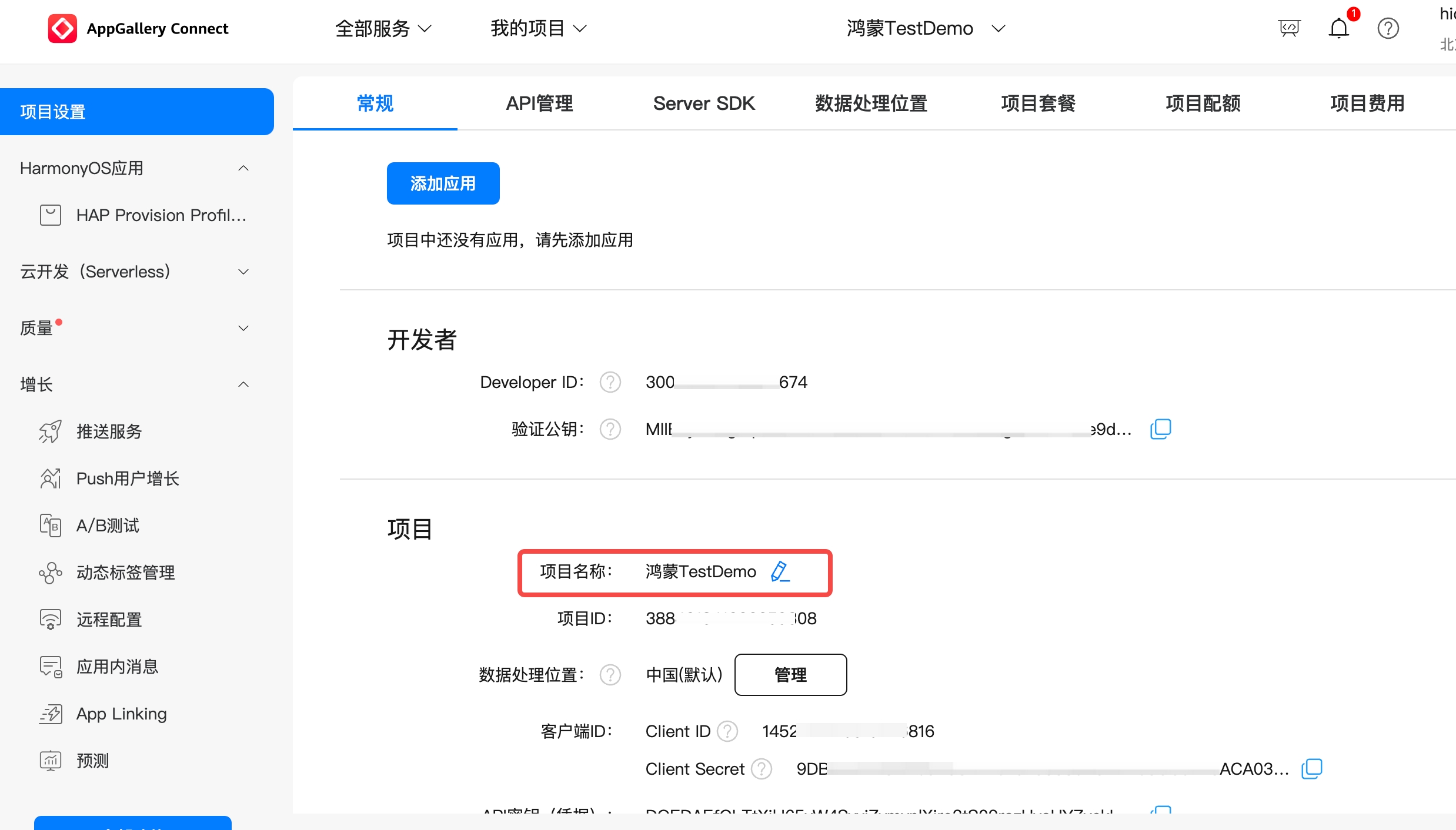Show help for Developer ID
This screenshot has height=830, width=1456.
click(610, 382)
